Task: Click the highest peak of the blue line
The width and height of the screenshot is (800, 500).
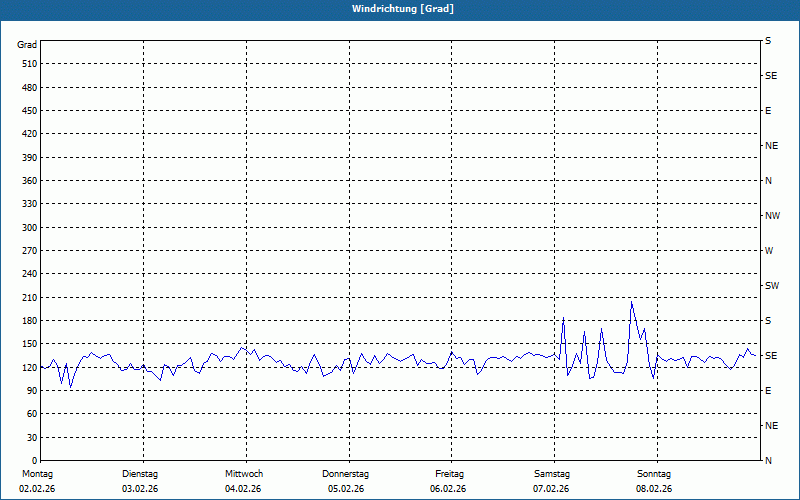Action: pos(631,302)
